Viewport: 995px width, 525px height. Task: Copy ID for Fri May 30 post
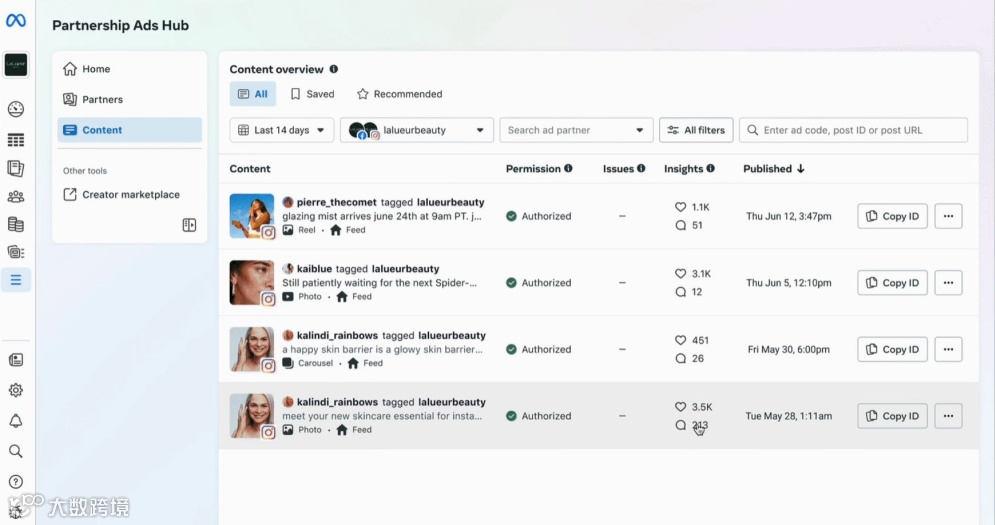(892, 349)
